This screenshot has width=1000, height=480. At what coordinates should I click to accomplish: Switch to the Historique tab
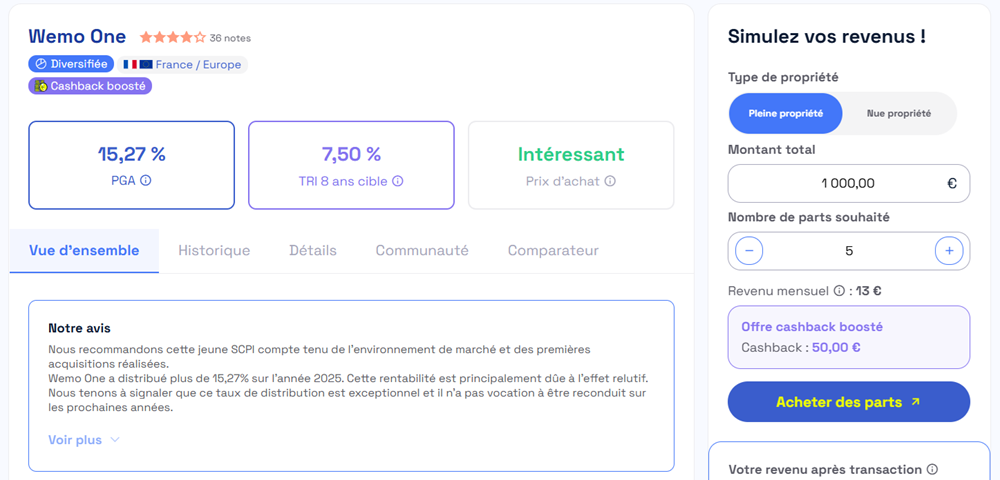214,251
